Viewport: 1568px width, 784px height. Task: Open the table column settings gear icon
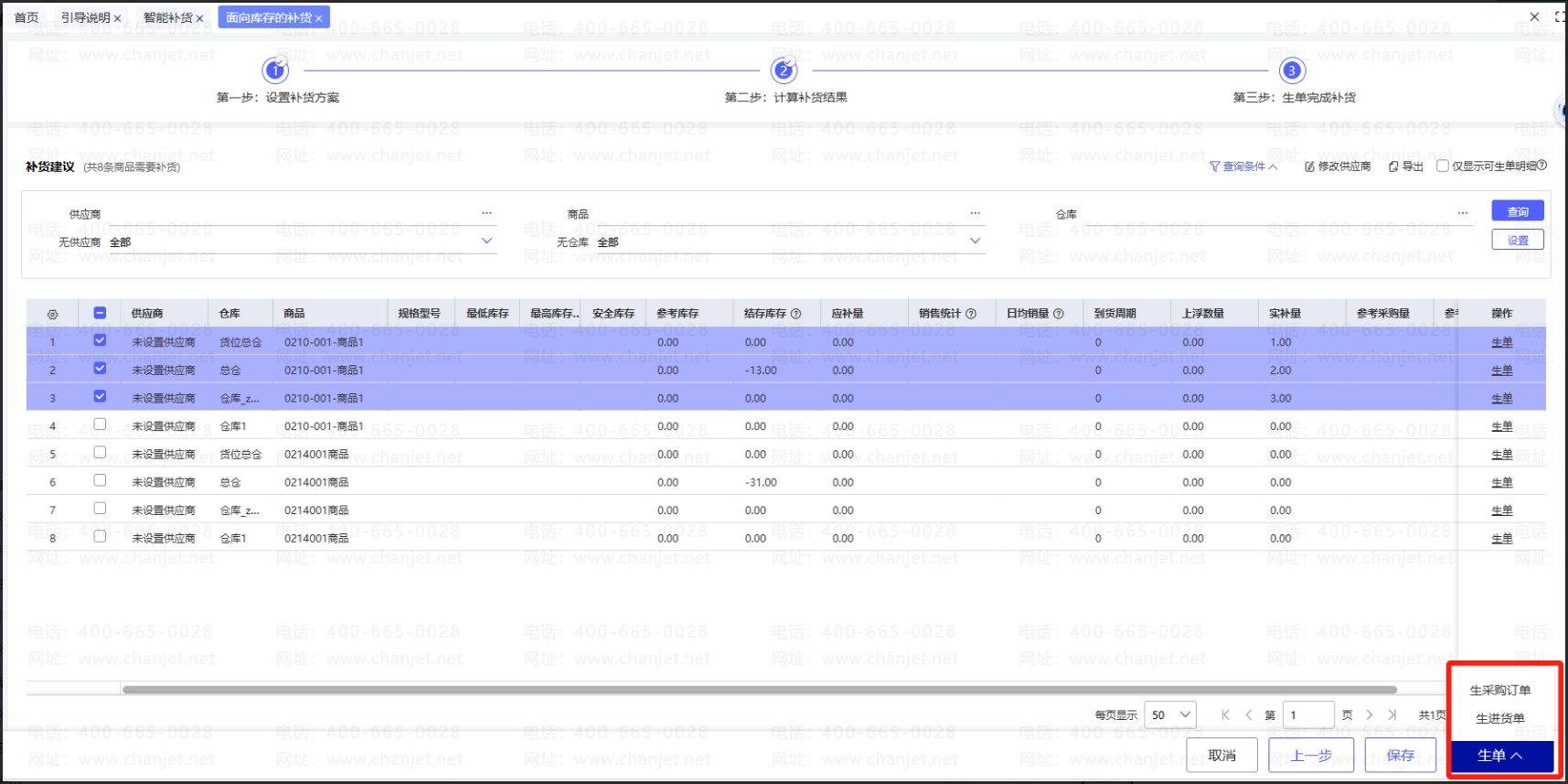52,314
